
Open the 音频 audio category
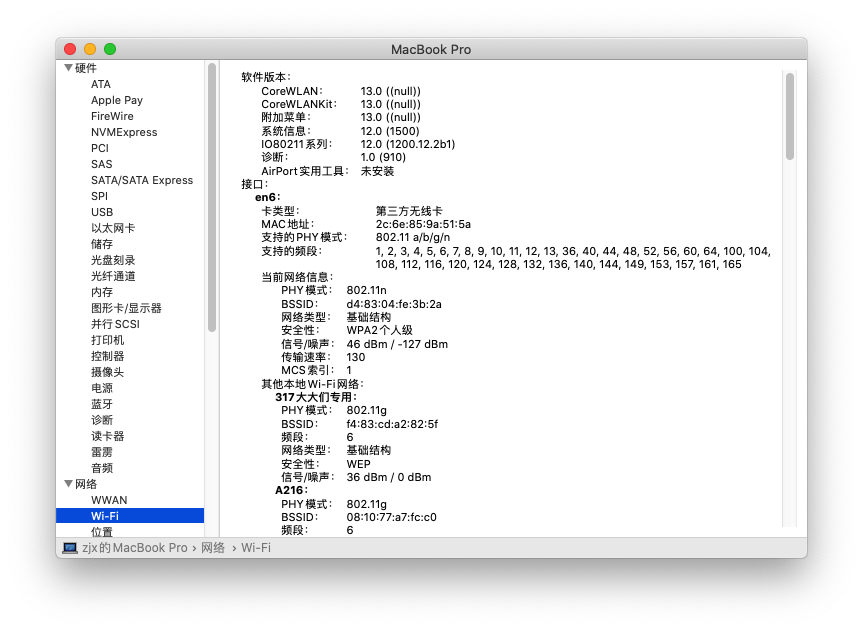102,467
